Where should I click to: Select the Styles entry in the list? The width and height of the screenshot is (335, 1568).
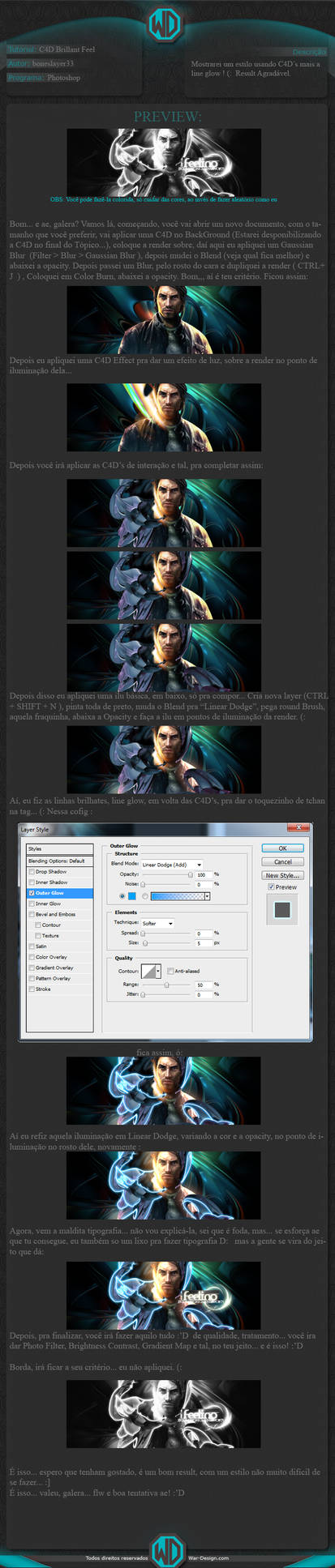pyautogui.click(x=60, y=848)
